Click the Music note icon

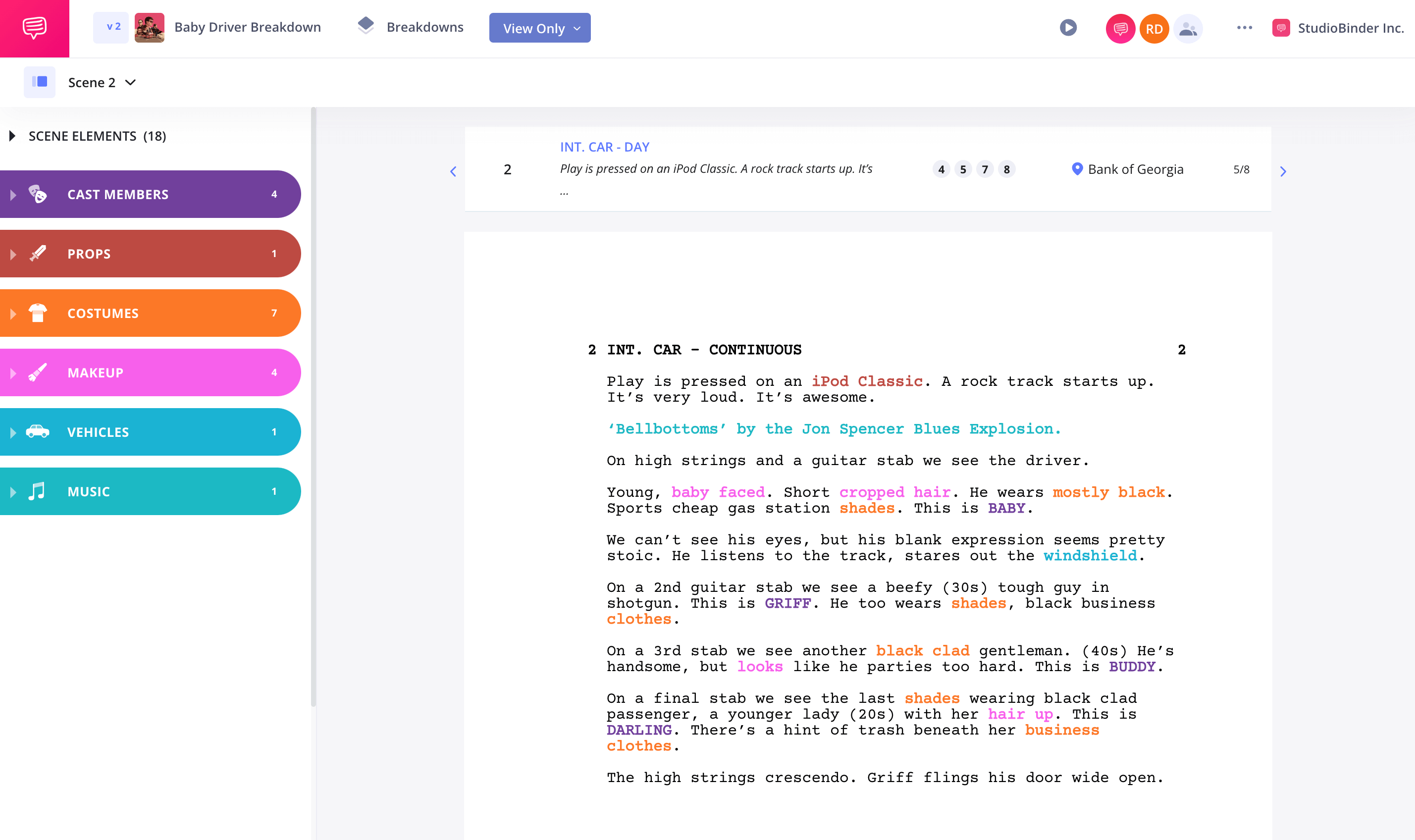point(37,491)
